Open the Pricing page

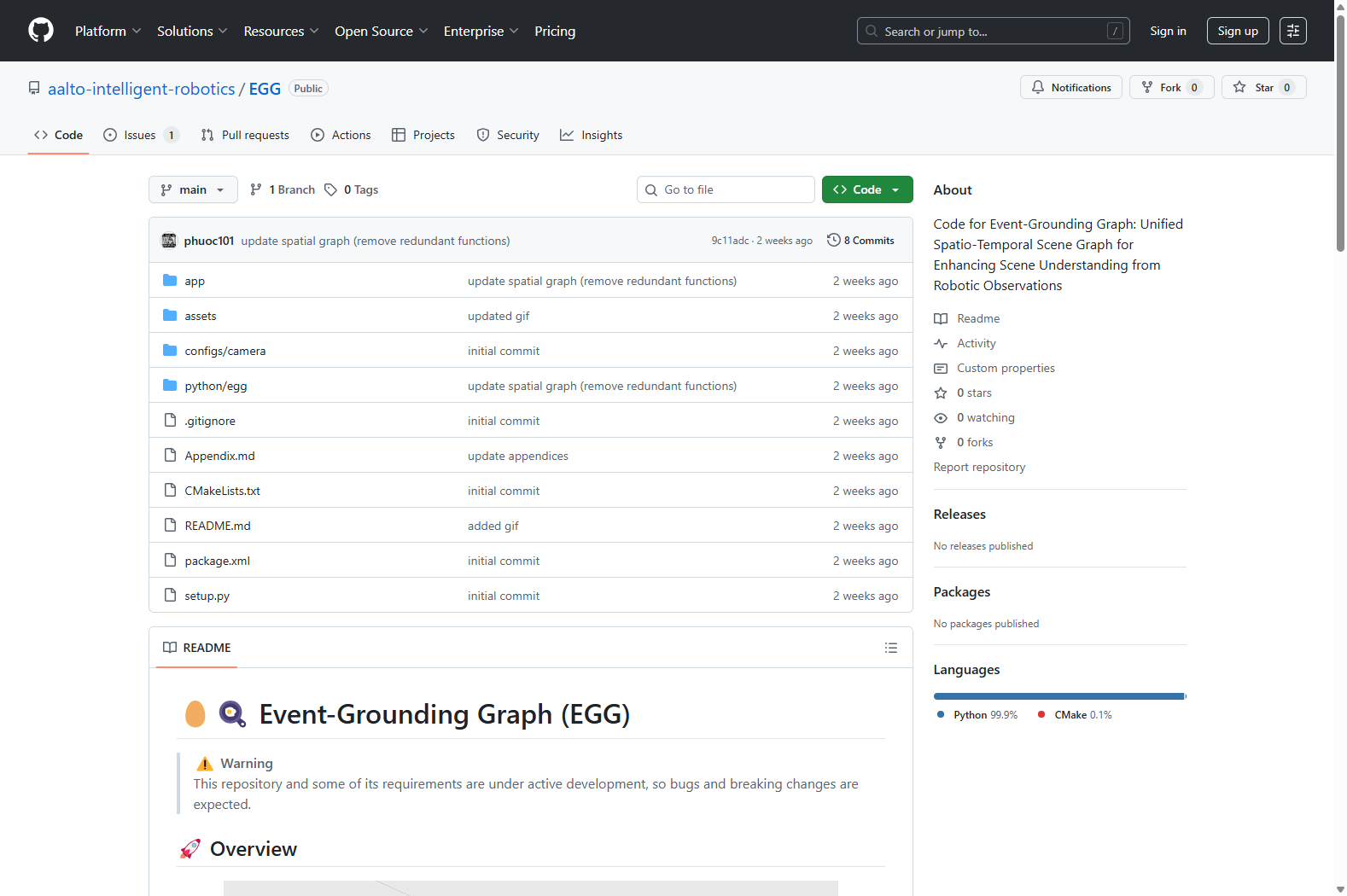pos(555,31)
